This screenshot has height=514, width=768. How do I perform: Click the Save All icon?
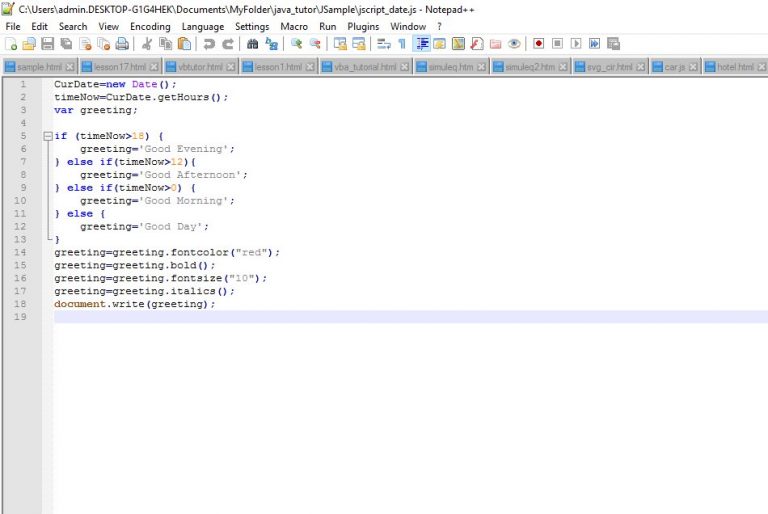click(x=66, y=44)
